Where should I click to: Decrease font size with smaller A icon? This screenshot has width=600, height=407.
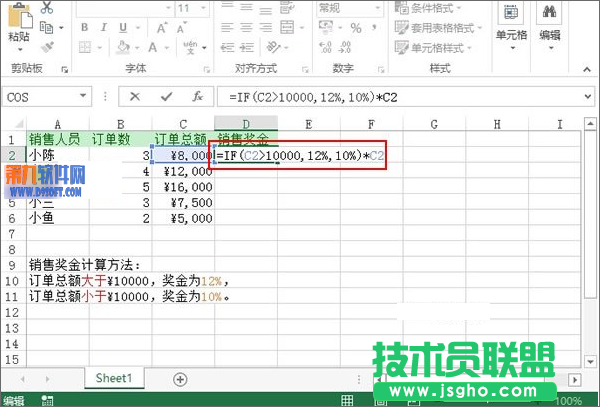point(182,28)
